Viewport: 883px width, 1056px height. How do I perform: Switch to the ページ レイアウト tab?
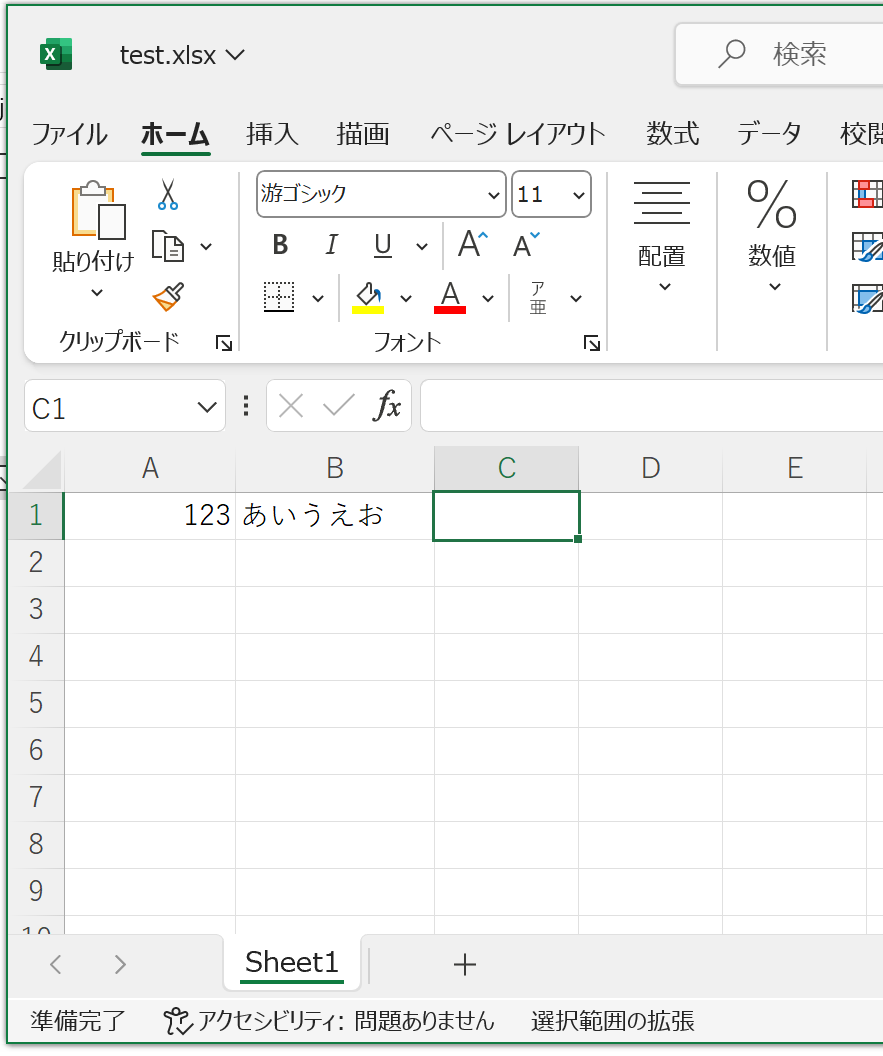[x=518, y=134]
